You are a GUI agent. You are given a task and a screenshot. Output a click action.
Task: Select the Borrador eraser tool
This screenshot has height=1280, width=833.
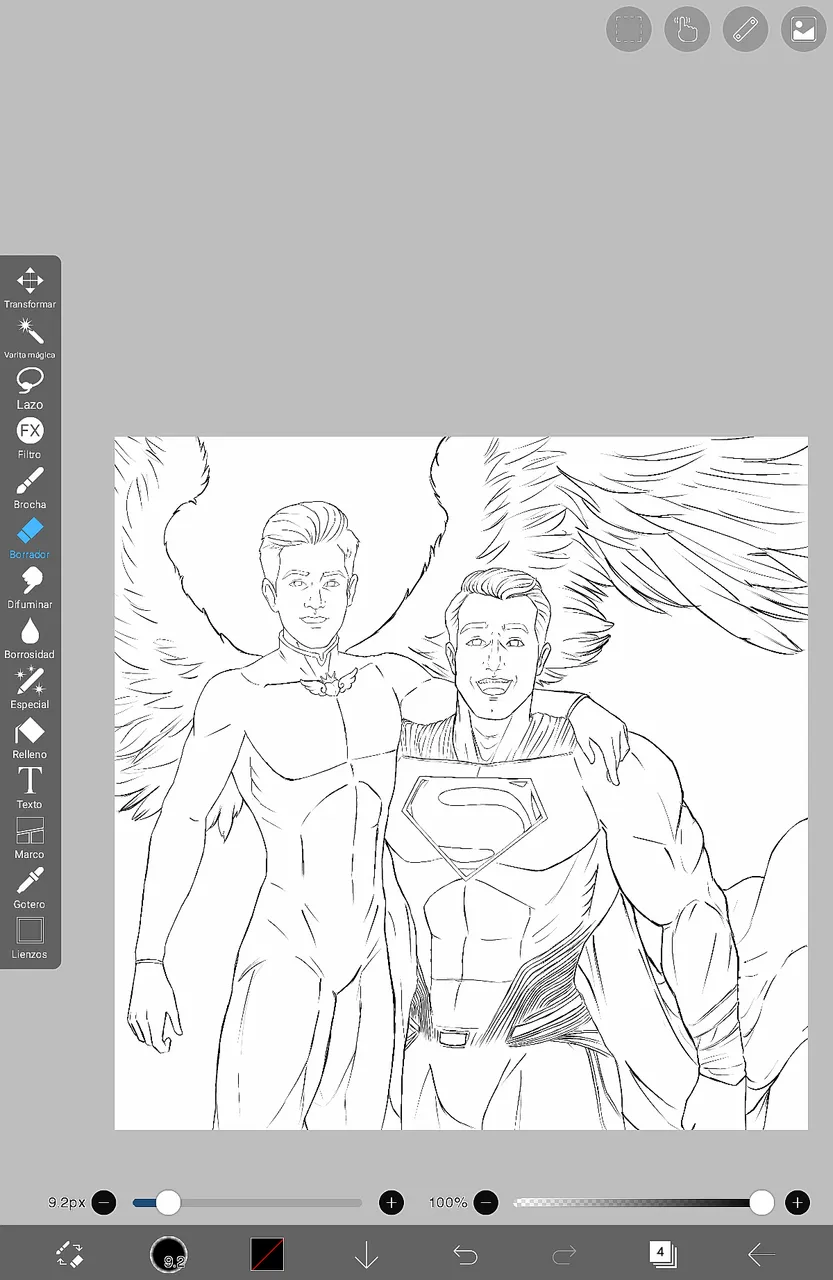tap(30, 537)
